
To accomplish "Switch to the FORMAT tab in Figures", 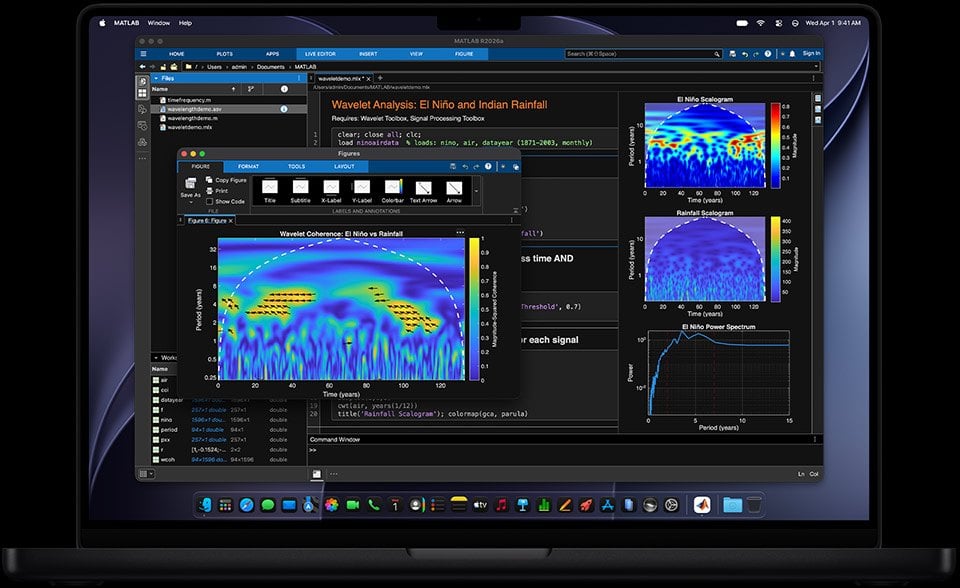I will 249,167.
